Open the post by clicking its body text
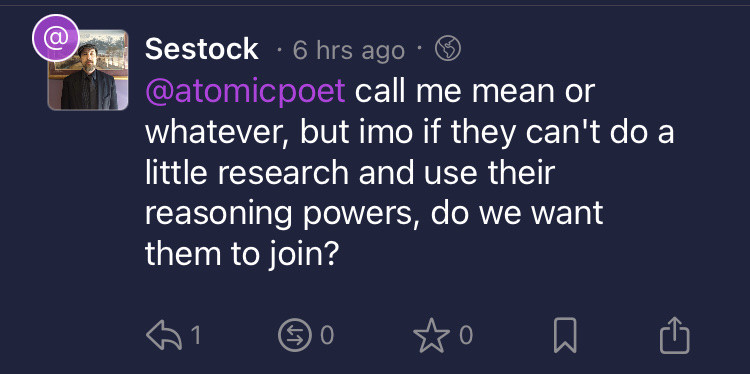The height and width of the screenshot is (374, 750). pos(409,173)
